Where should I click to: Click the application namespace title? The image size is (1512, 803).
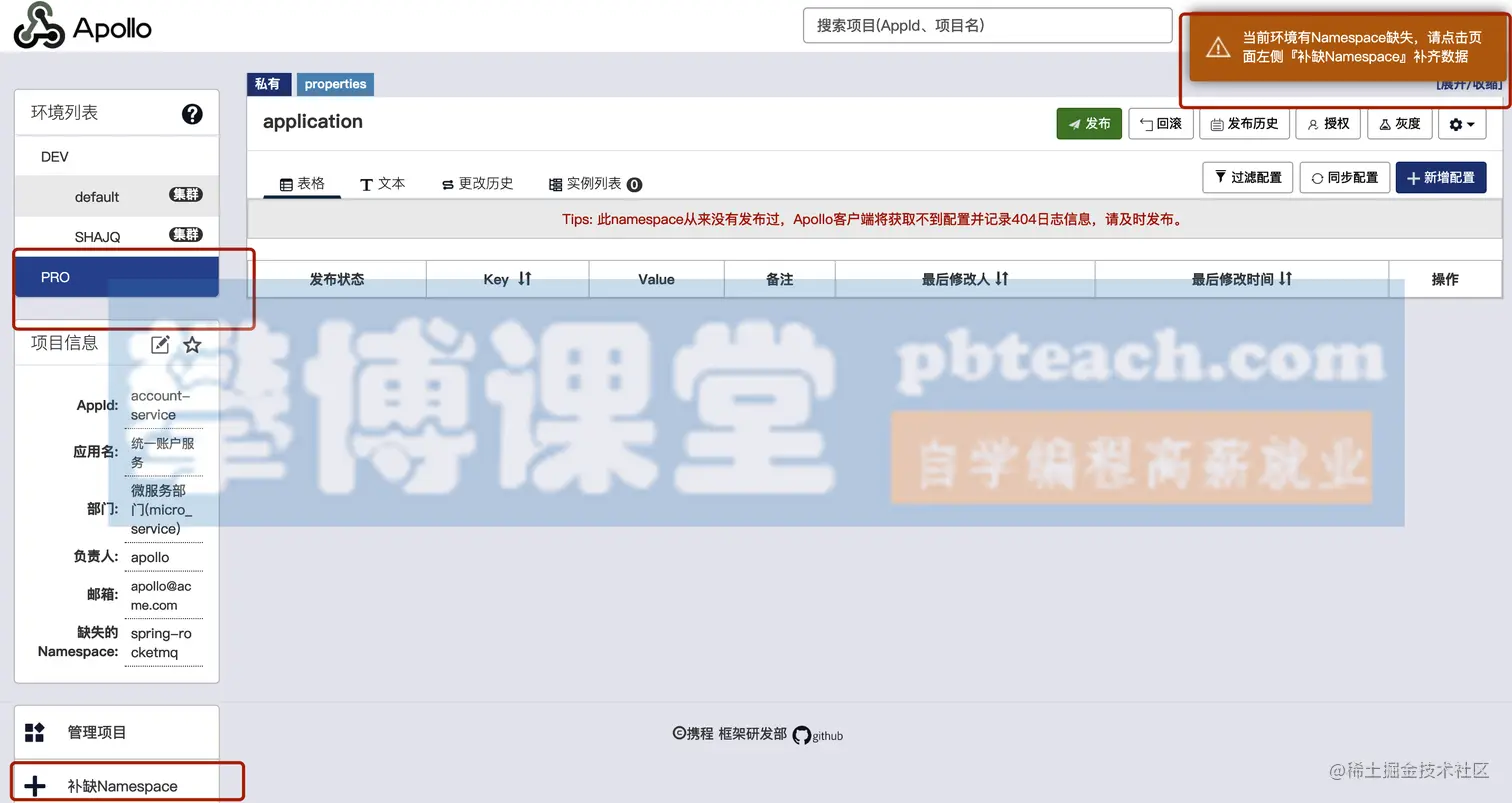click(313, 122)
